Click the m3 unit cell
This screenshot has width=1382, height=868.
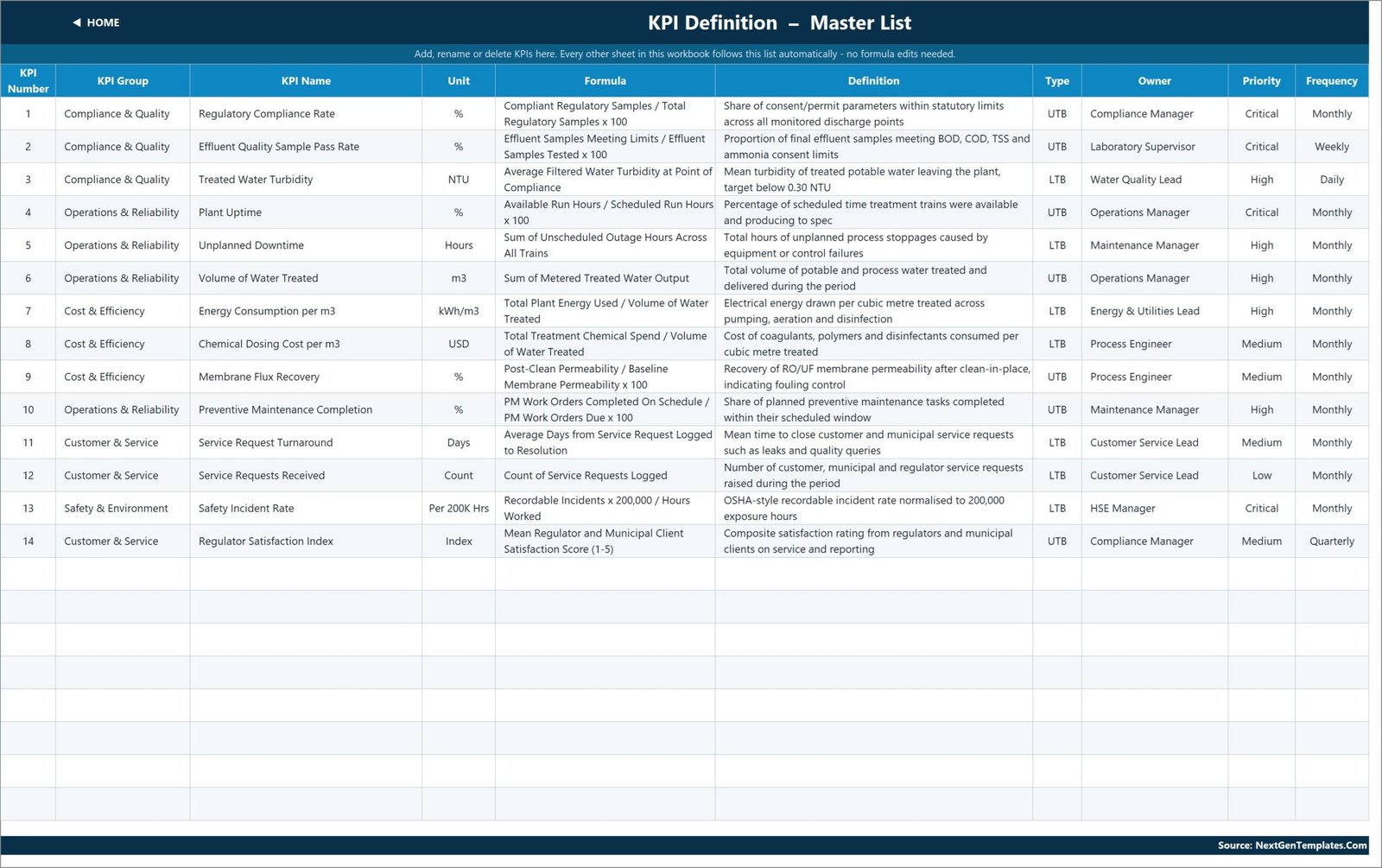(459, 278)
